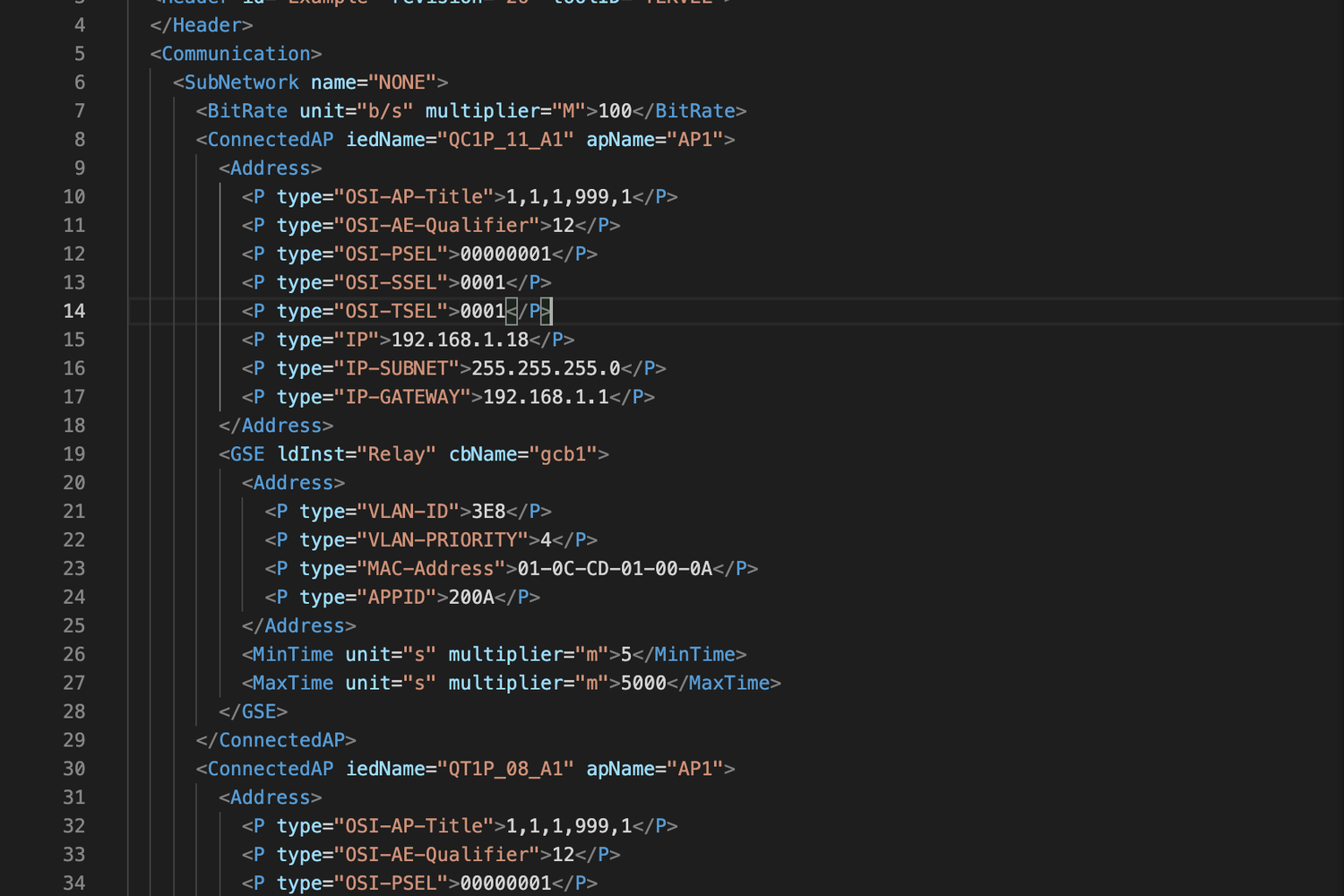Click line number 14 in the gutter
1344x896 pixels.
point(73,311)
